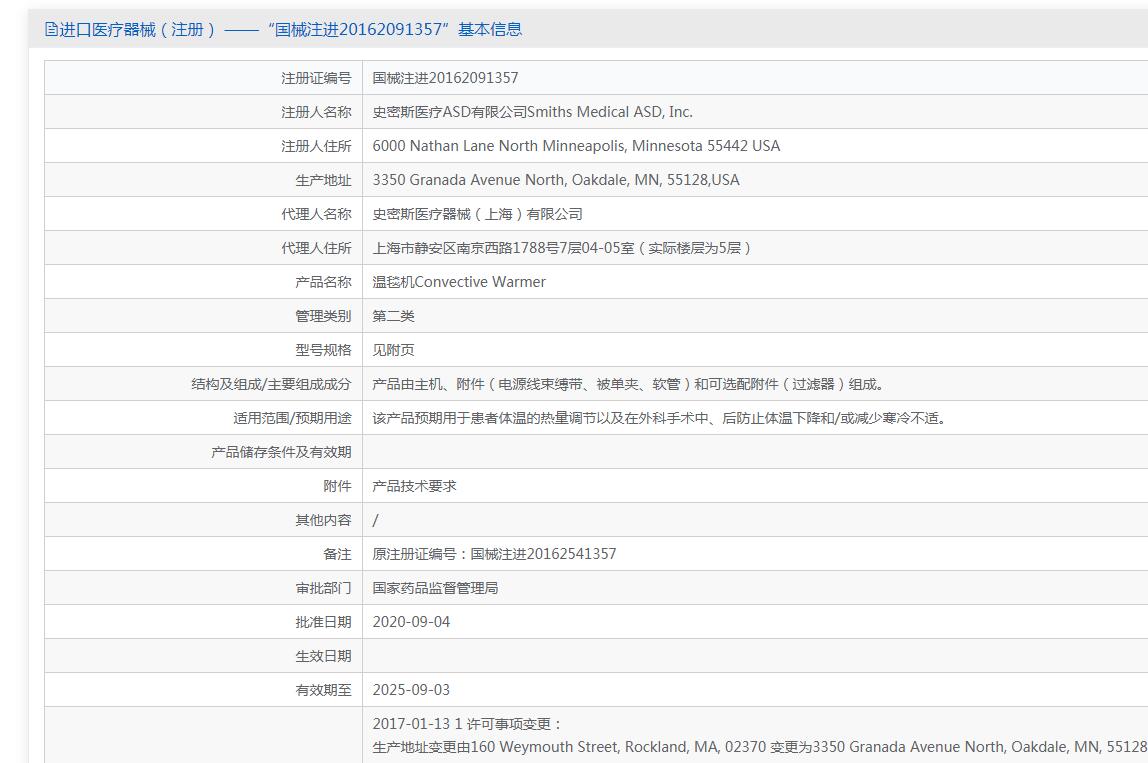Select the 产品名称 label
1148x763 pixels.
pos(324,282)
